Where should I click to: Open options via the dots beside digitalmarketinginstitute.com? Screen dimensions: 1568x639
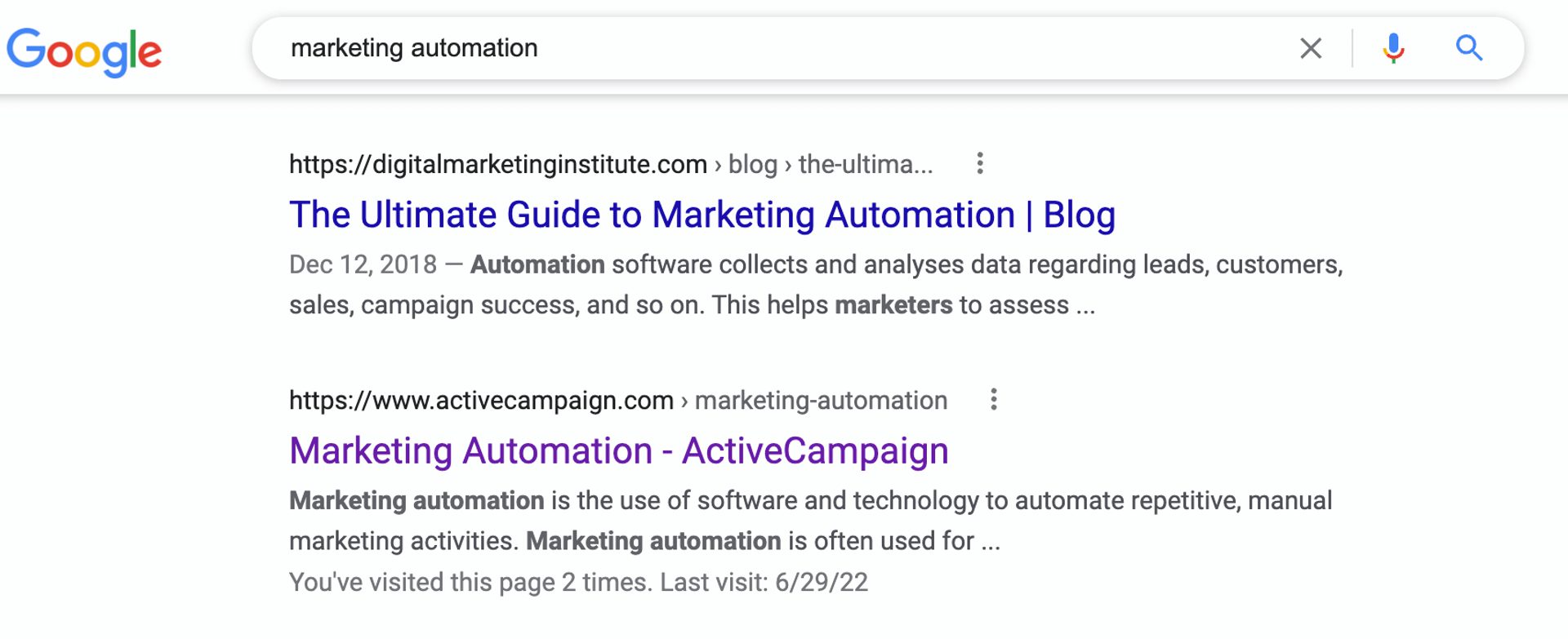point(979,163)
